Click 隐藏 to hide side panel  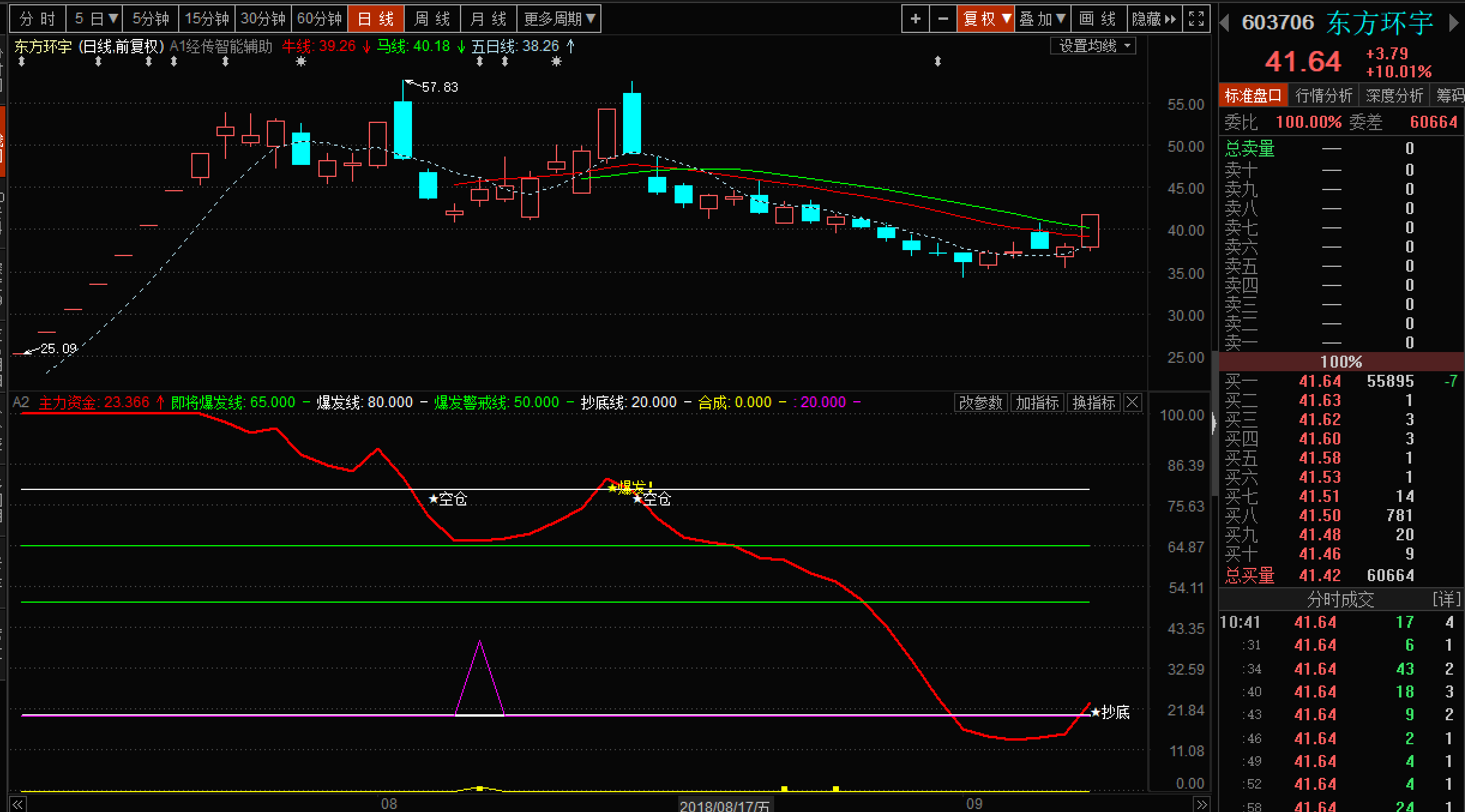point(1154,19)
